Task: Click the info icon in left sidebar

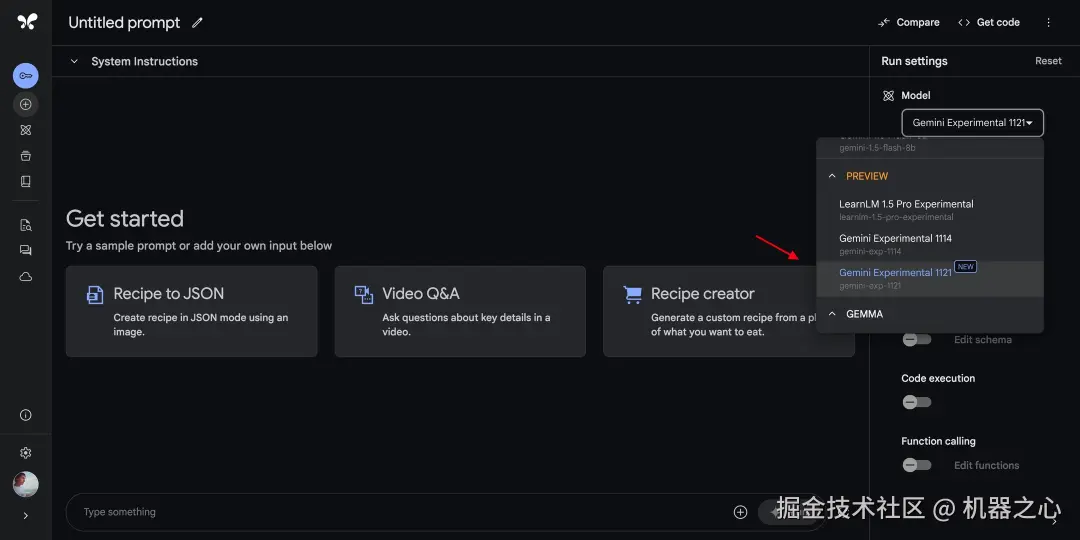Action: click(x=25, y=415)
